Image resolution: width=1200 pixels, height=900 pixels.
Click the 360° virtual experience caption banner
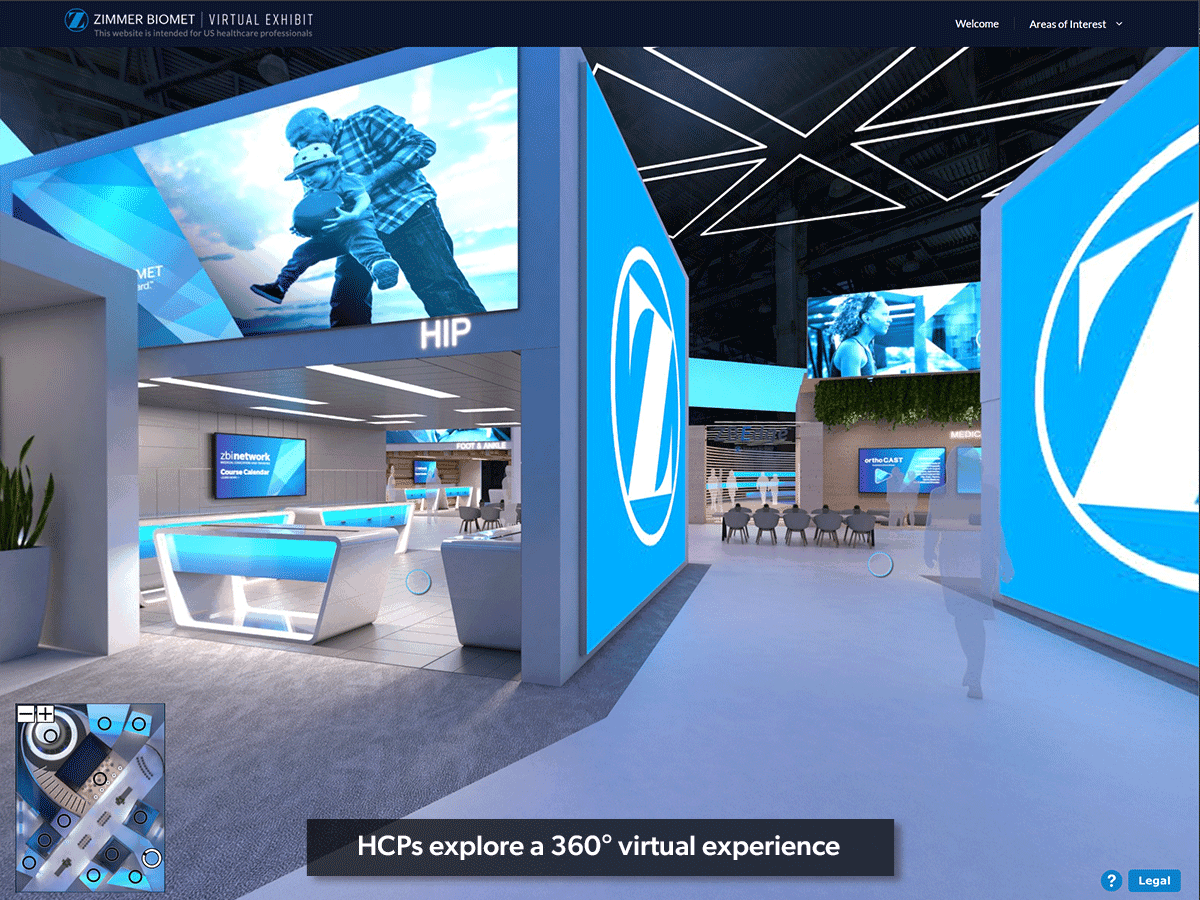point(599,847)
